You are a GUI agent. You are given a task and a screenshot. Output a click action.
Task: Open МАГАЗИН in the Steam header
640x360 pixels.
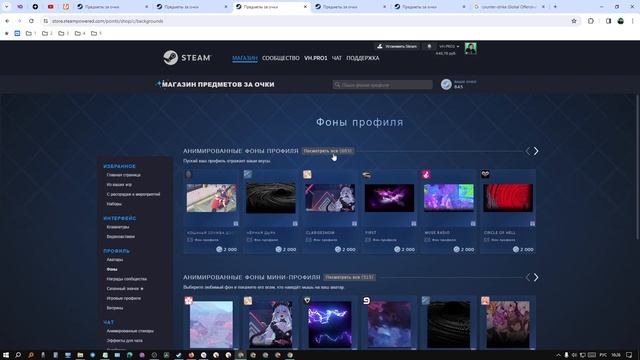pyautogui.click(x=244, y=58)
